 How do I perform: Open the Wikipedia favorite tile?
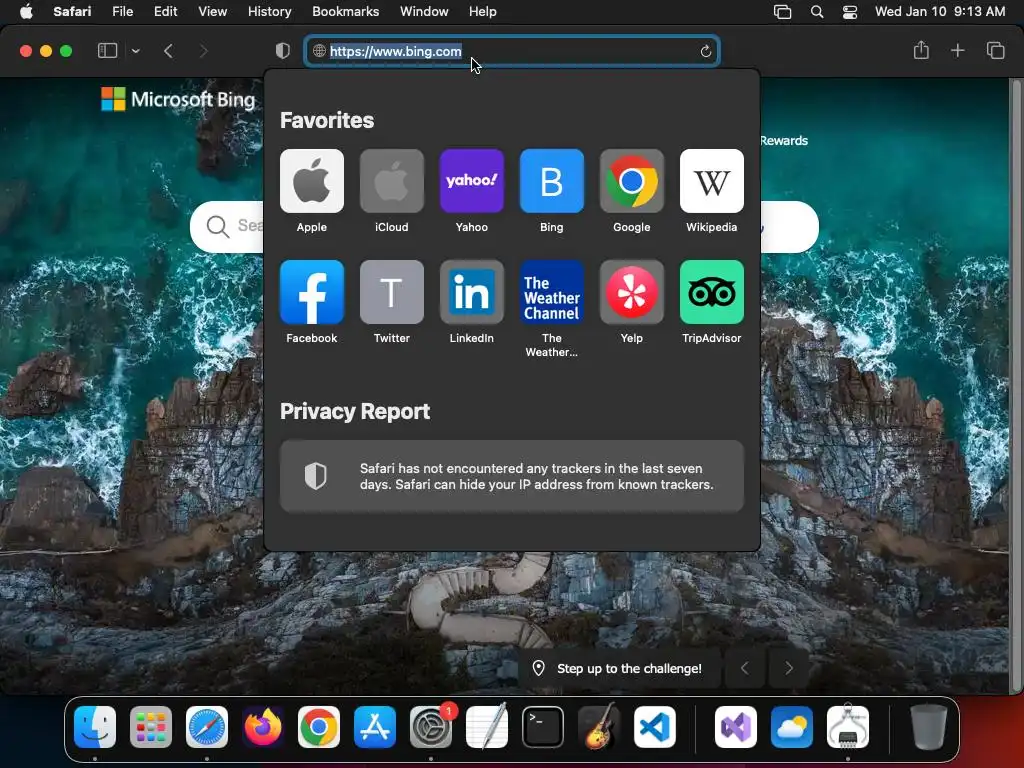click(711, 181)
